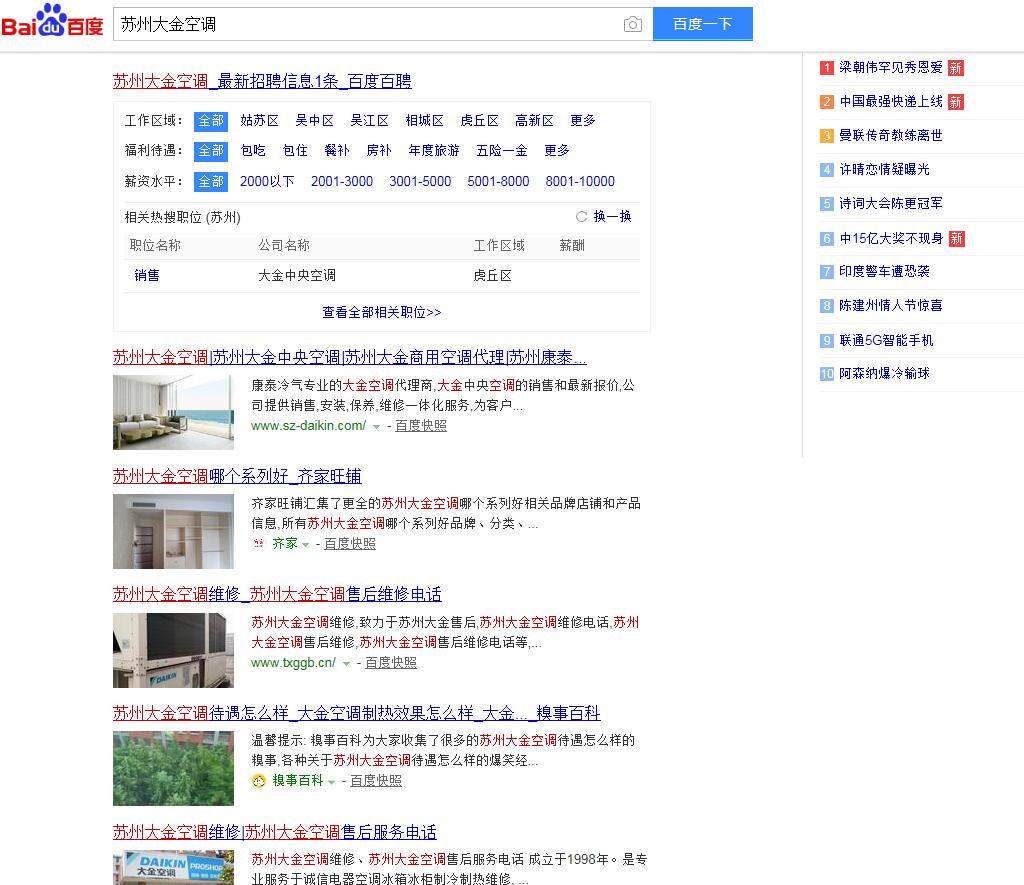
Task: Click the 糗事百科 site favicon
Action: pos(259,780)
